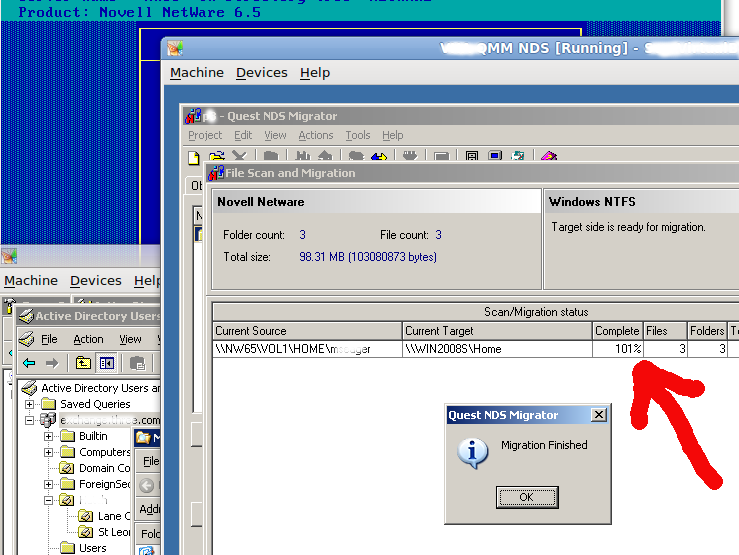739x555 pixels.
Task: Expand the Computers folder node
Action: [48, 452]
